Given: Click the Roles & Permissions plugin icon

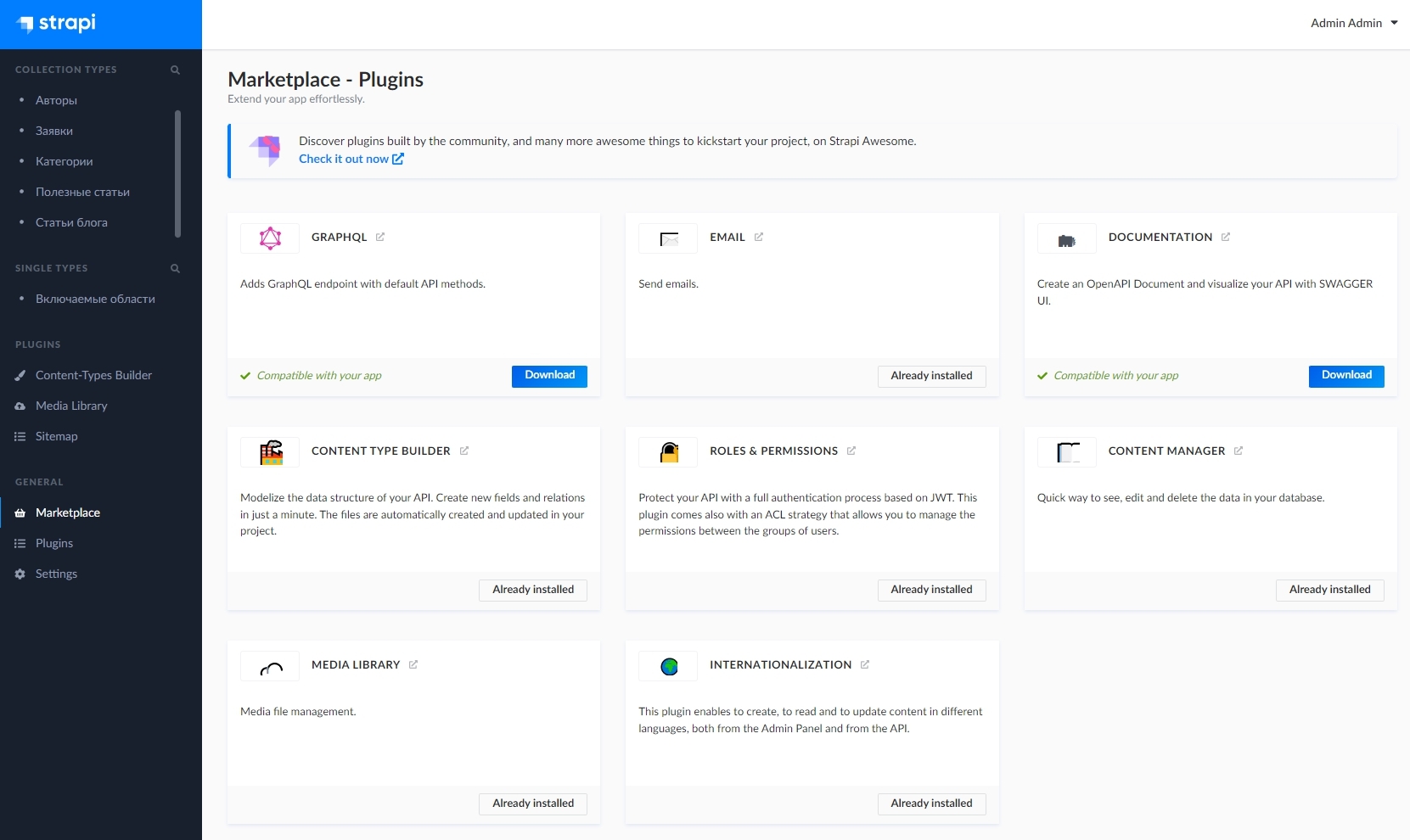Looking at the screenshot, I should (x=669, y=452).
